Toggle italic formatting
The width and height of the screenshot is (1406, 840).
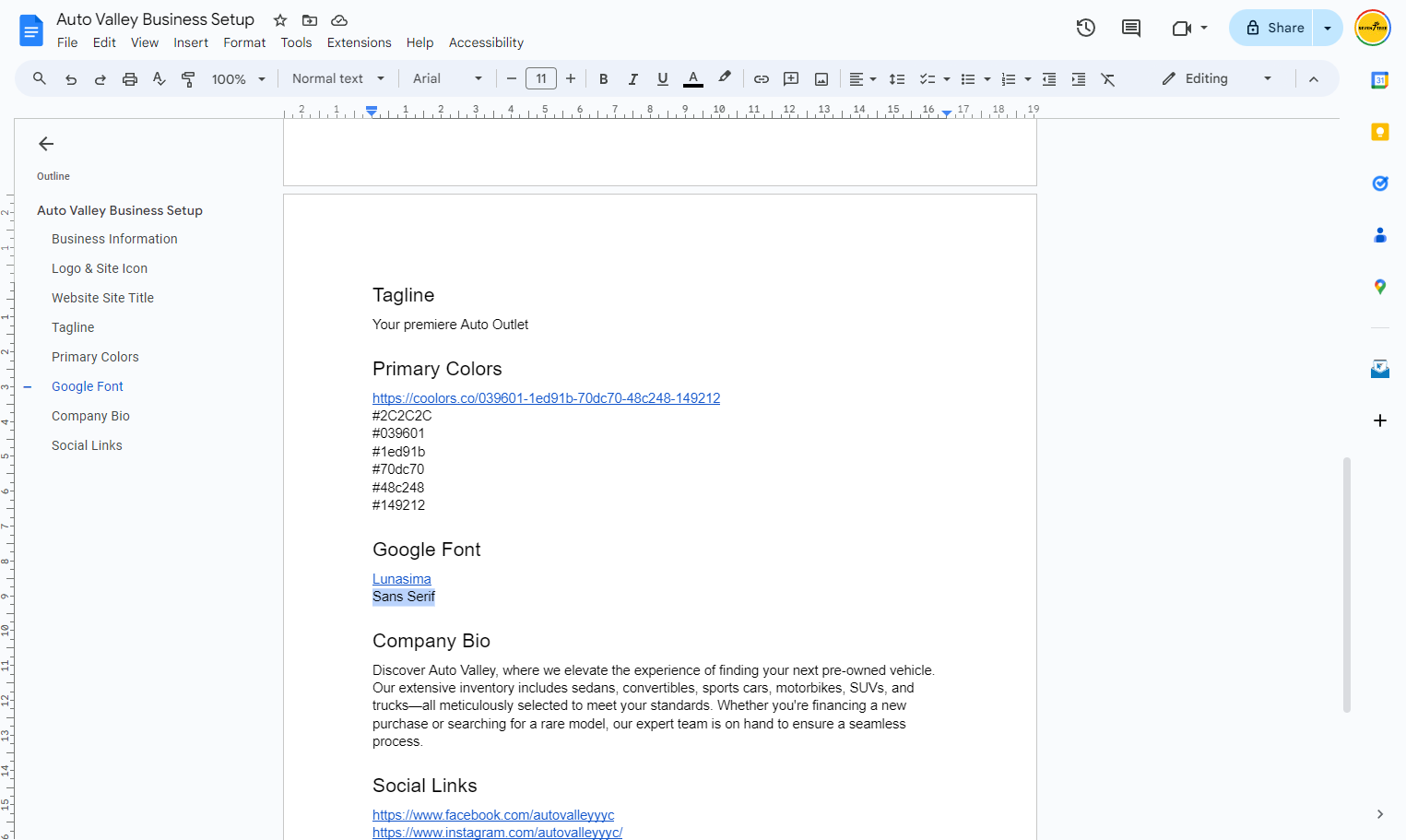pyautogui.click(x=633, y=79)
